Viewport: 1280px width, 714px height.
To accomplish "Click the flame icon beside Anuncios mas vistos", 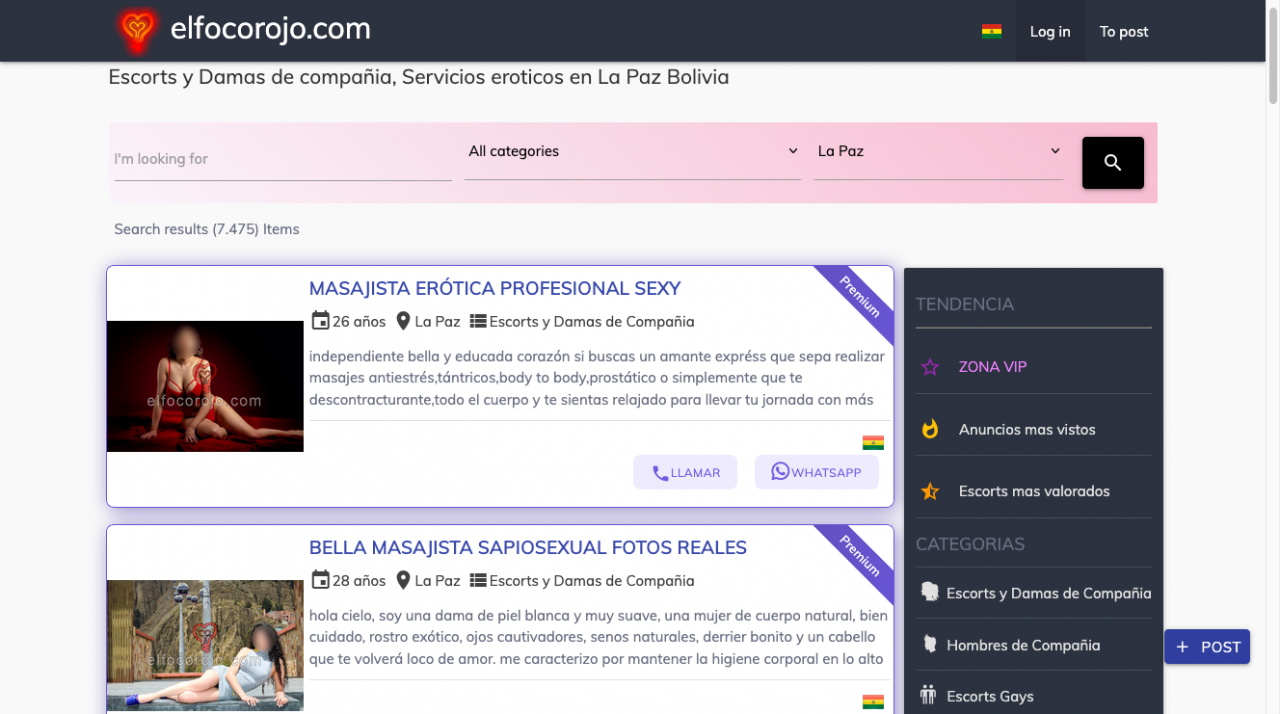I will [x=930, y=429].
